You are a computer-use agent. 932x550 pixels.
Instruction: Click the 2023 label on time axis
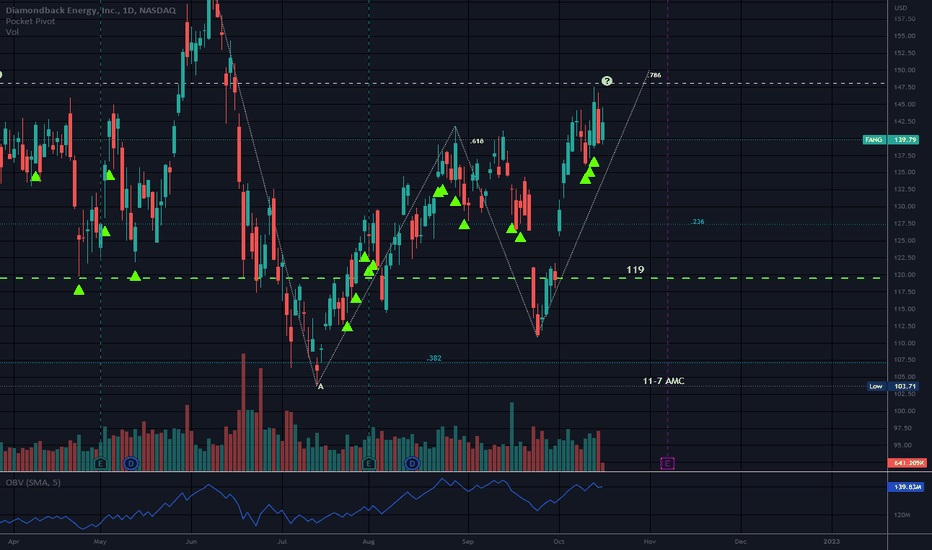pyautogui.click(x=831, y=542)
